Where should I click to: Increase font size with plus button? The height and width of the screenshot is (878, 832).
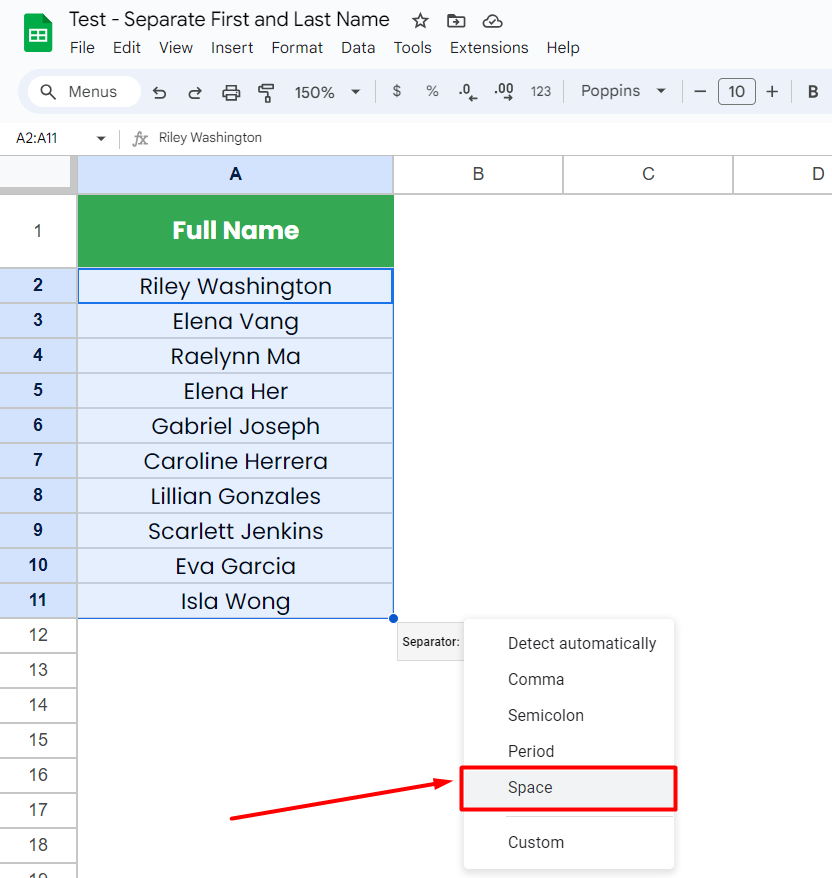(x=772, y=91)
